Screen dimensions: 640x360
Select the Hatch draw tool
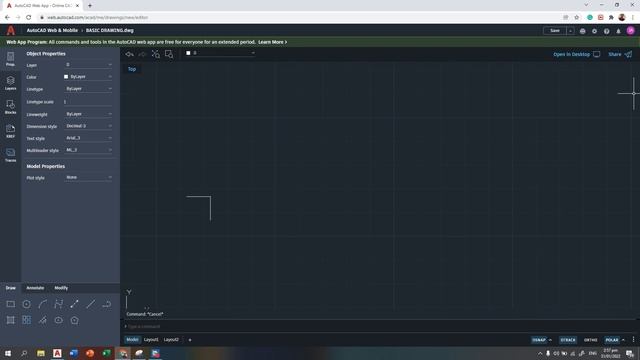[11, 320]
